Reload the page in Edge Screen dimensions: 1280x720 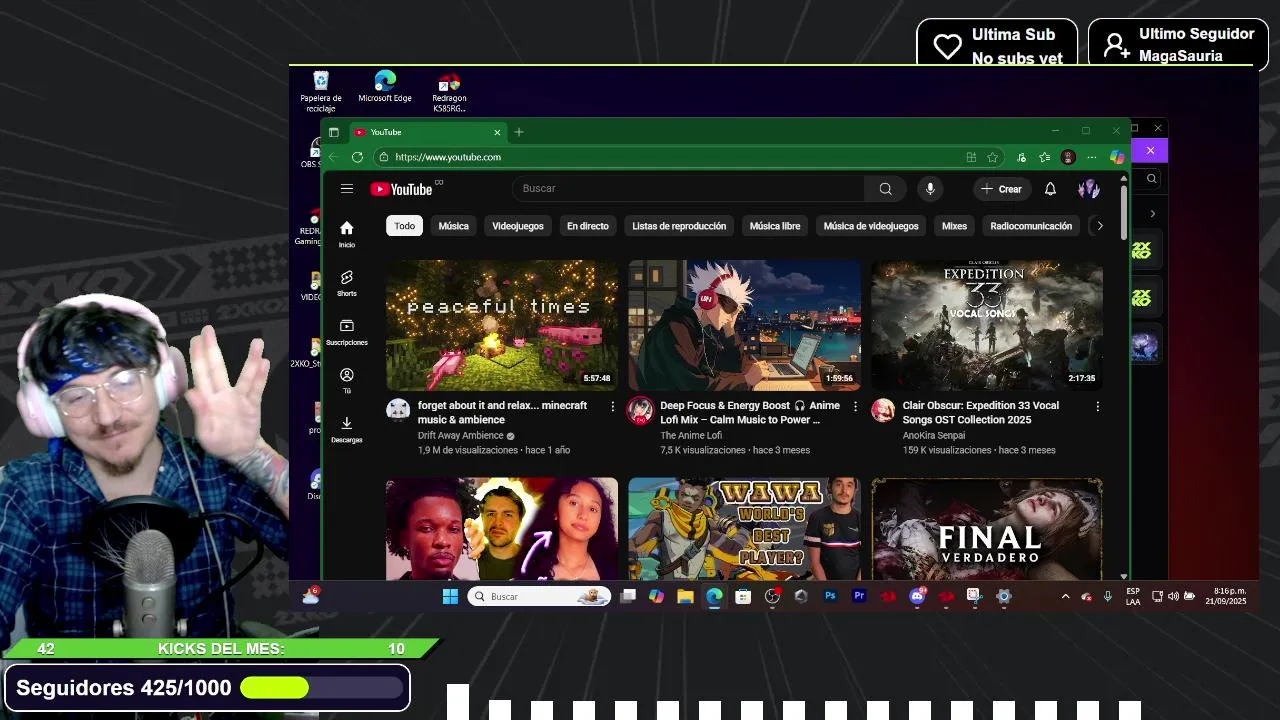click(x=357, y=157)
